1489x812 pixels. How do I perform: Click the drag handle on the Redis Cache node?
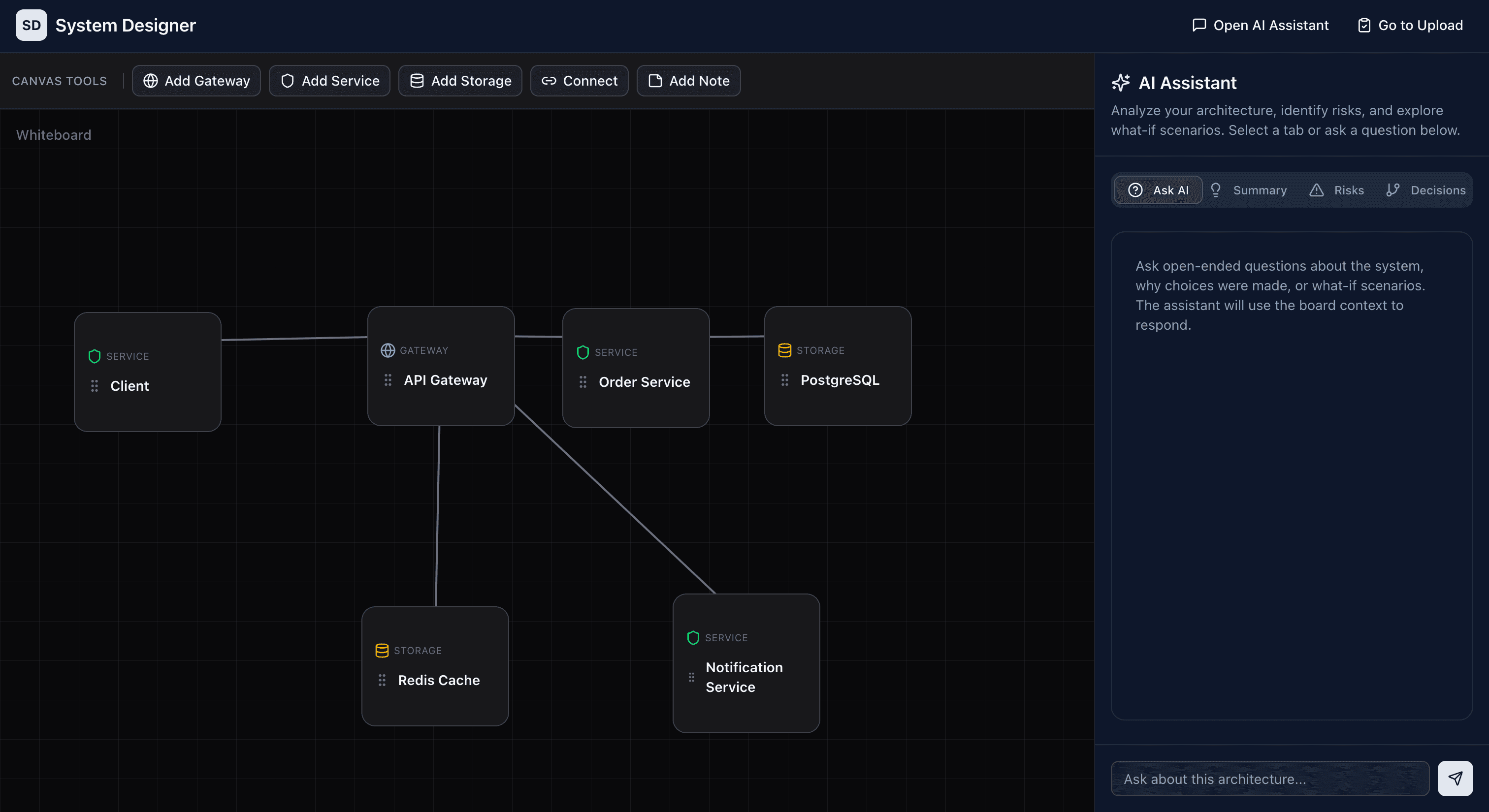coord(382,680)
